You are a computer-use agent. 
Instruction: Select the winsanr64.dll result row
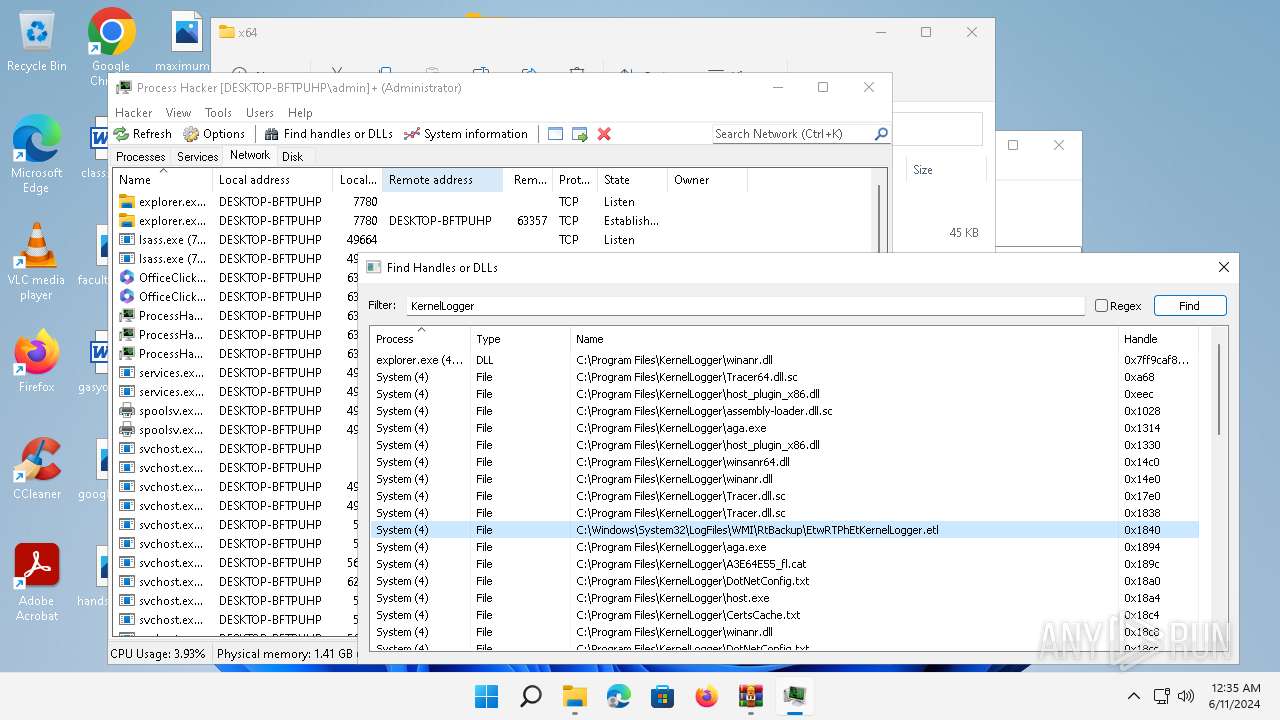(784, 462)
